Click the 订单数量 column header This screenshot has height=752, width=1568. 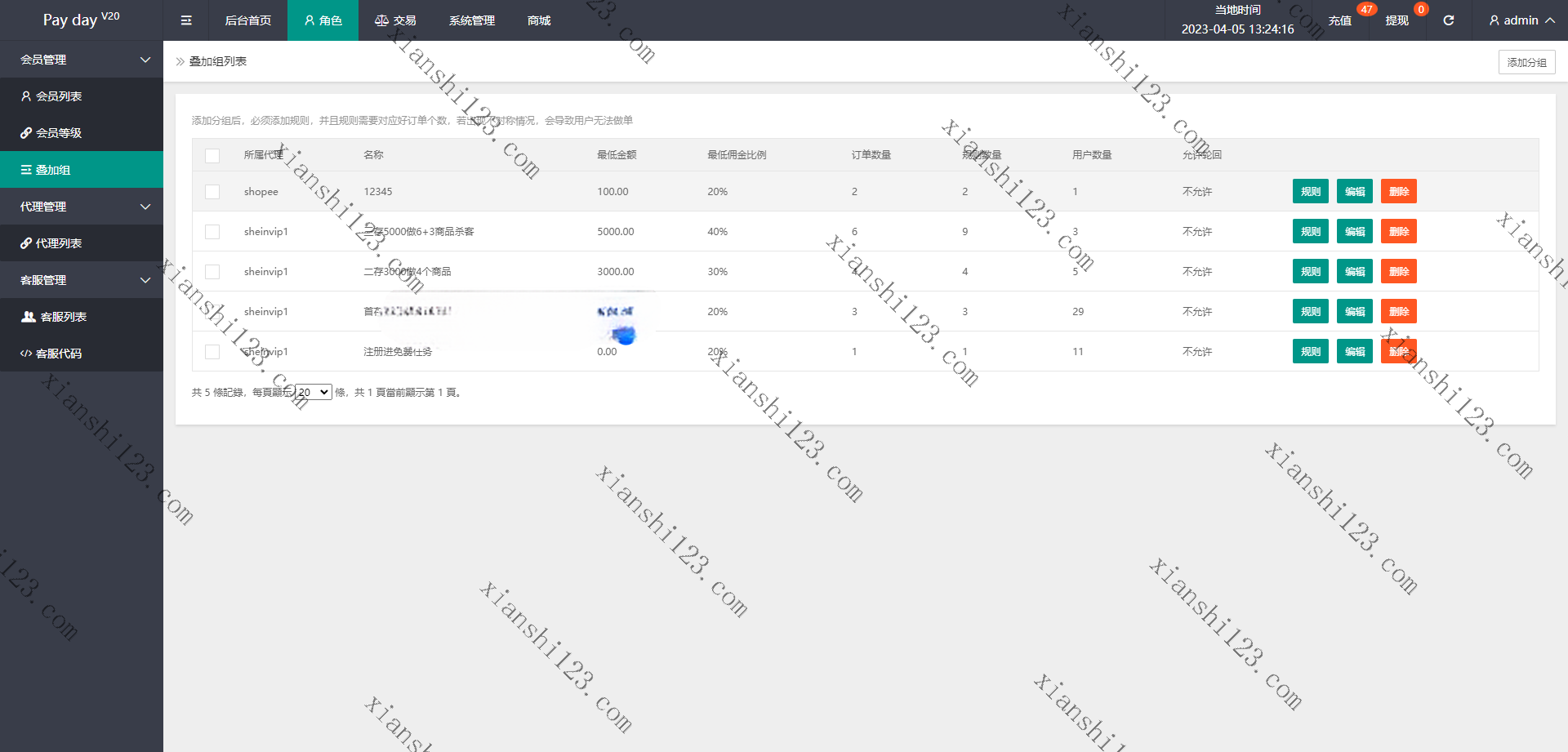click(871, 154)
